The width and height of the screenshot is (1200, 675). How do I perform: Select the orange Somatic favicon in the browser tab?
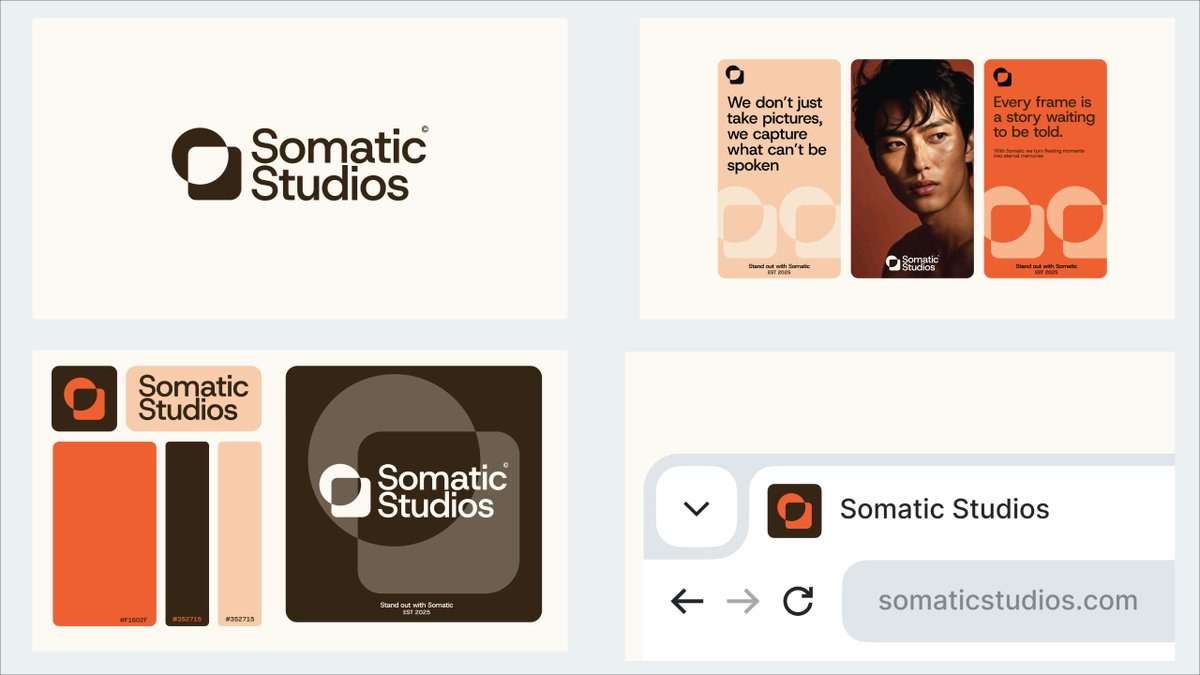pyautogui.click(x=795, y=509)
